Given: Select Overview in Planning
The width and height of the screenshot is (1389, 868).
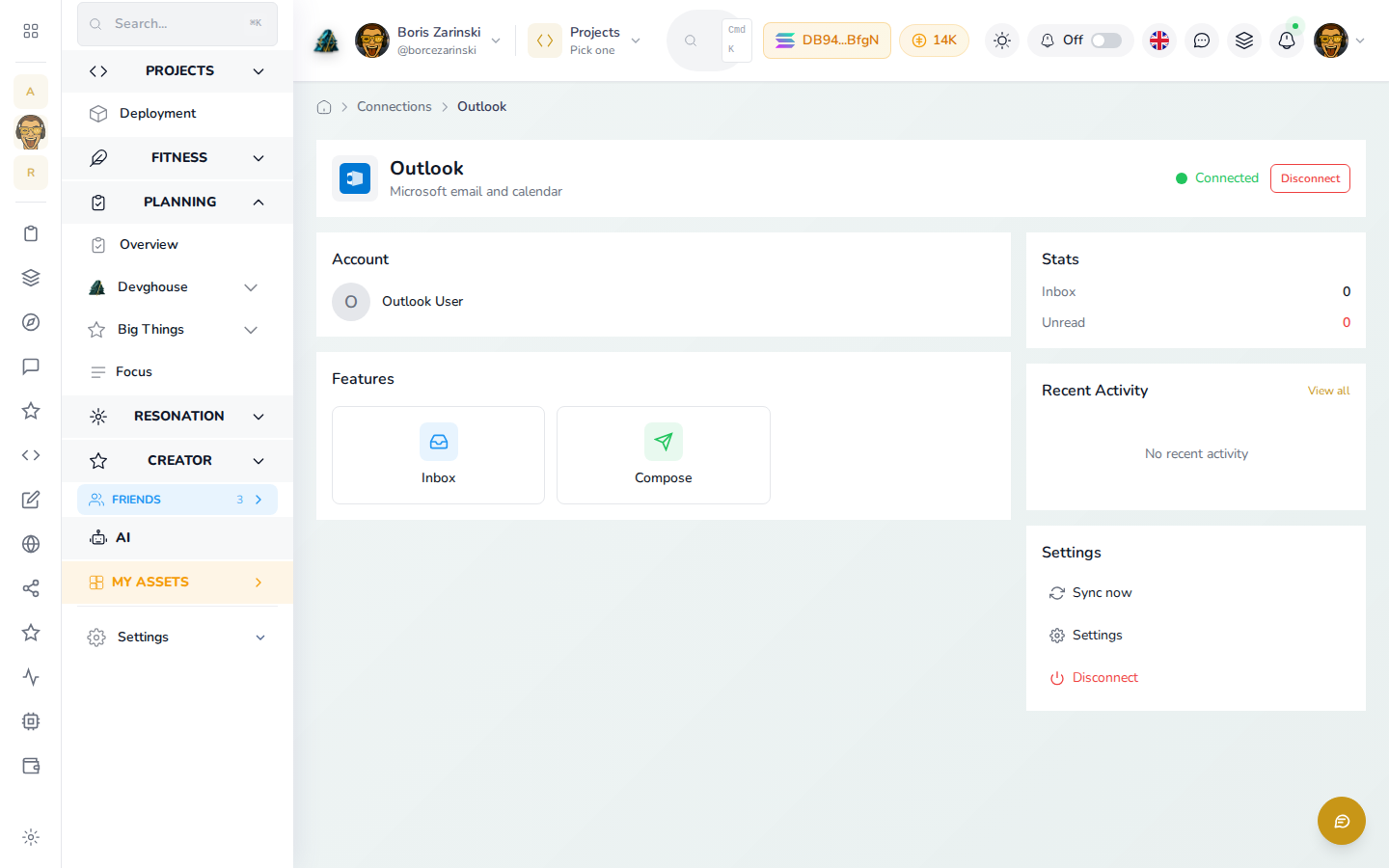Looking at the screenshot, I should (177, 245).
